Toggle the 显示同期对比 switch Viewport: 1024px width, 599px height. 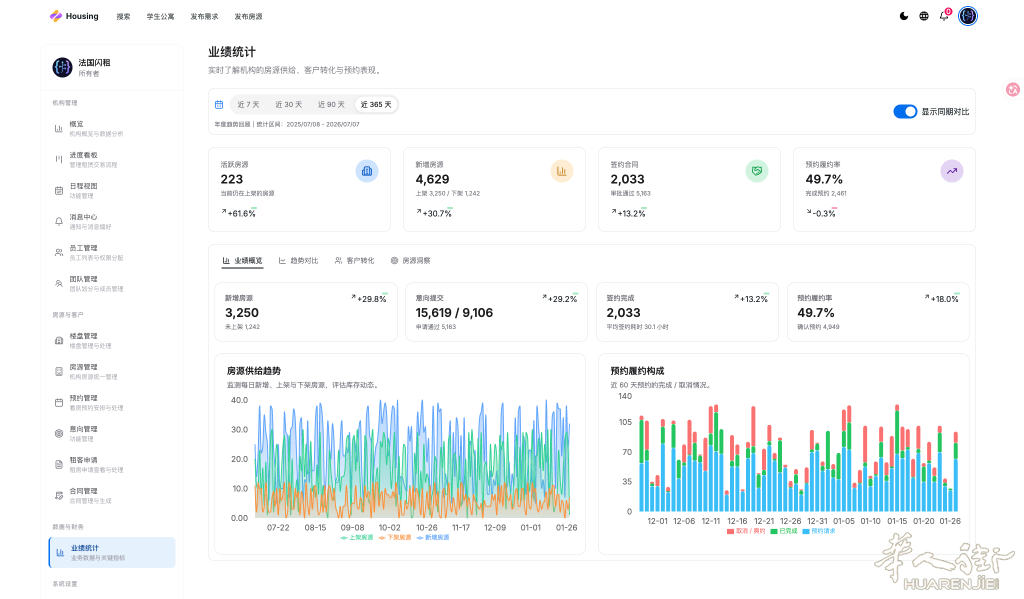coord(905,112)
